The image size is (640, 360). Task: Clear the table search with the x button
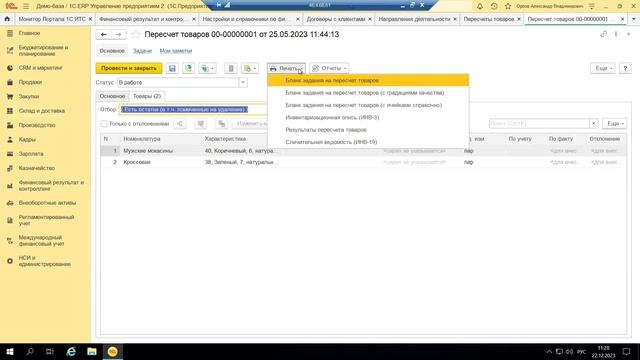coord(593,123)
